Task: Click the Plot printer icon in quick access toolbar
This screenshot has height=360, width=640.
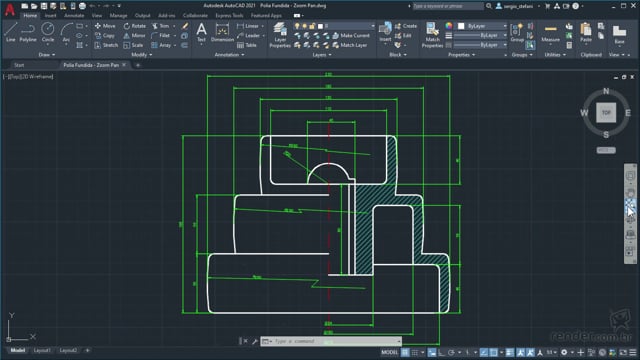Action: click(x=82, y=6)
